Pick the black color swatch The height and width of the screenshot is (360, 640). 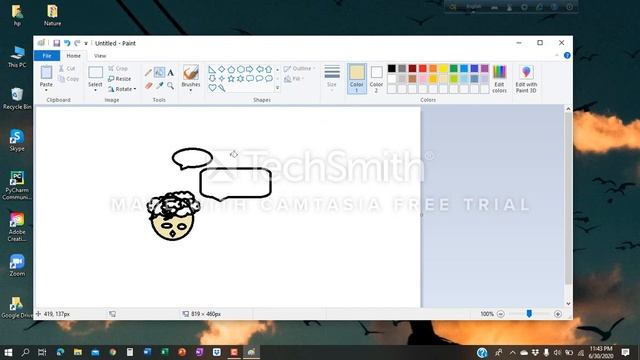tap(392, 69)
